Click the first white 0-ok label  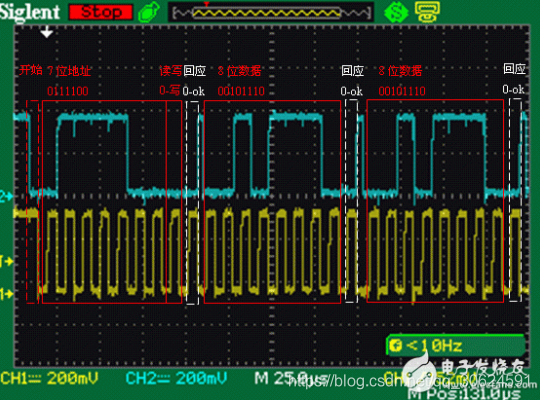coord(194,91)
